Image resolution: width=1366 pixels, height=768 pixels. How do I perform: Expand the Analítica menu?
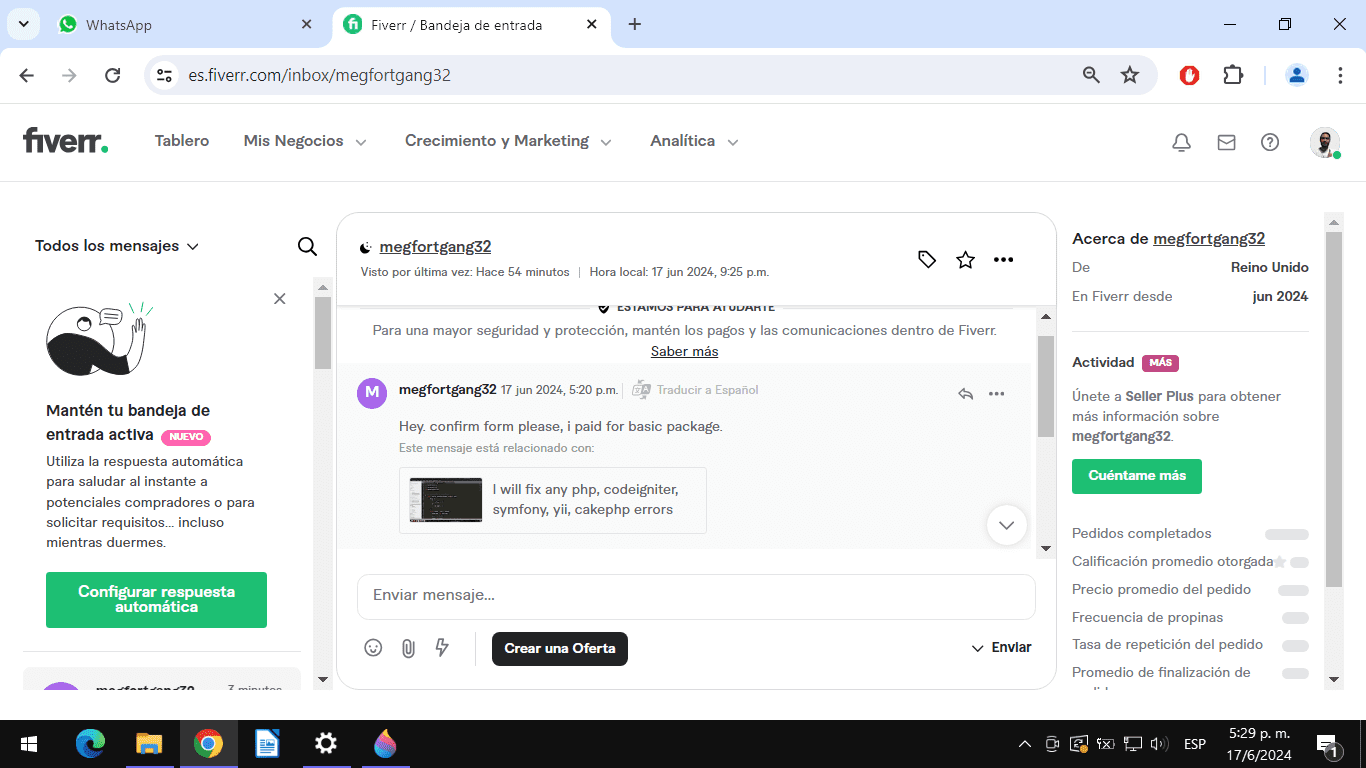694,141
